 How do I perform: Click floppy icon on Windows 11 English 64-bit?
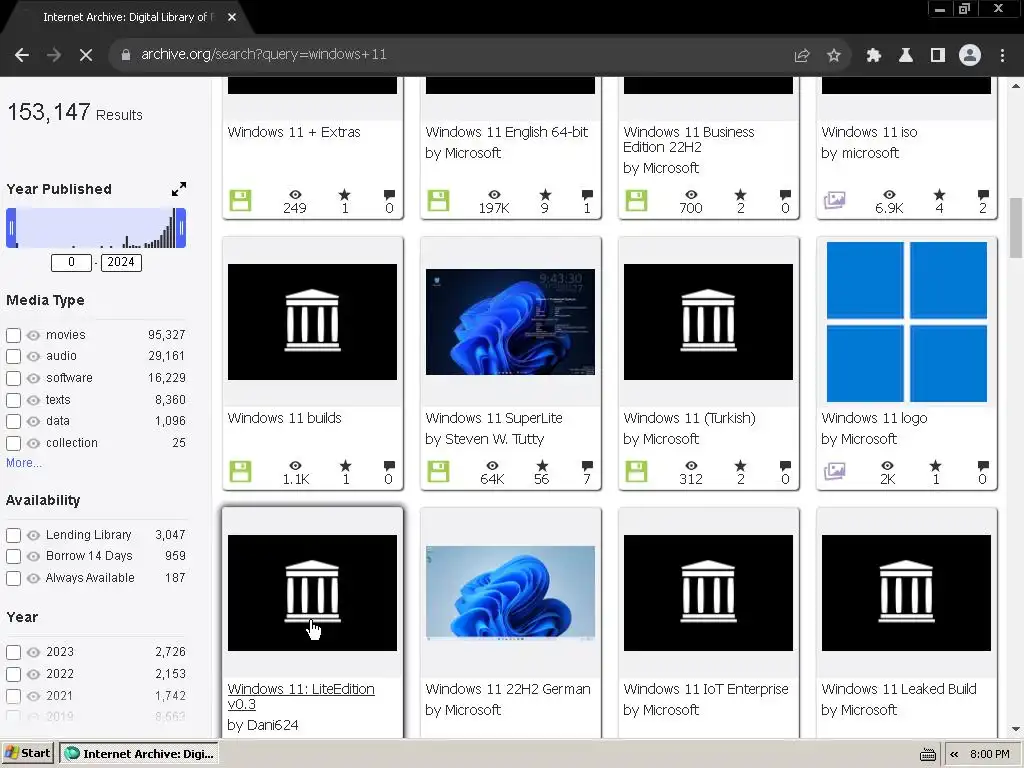click(x=438, y=200)
